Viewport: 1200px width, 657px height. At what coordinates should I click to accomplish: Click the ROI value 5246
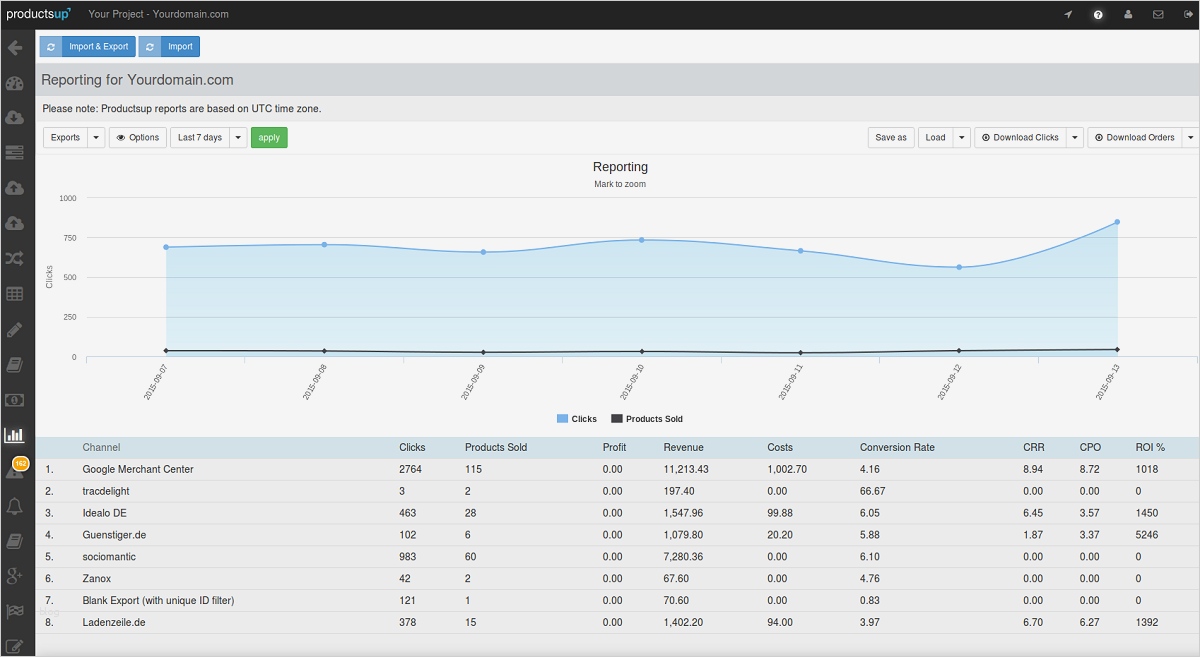[1146, 535]
